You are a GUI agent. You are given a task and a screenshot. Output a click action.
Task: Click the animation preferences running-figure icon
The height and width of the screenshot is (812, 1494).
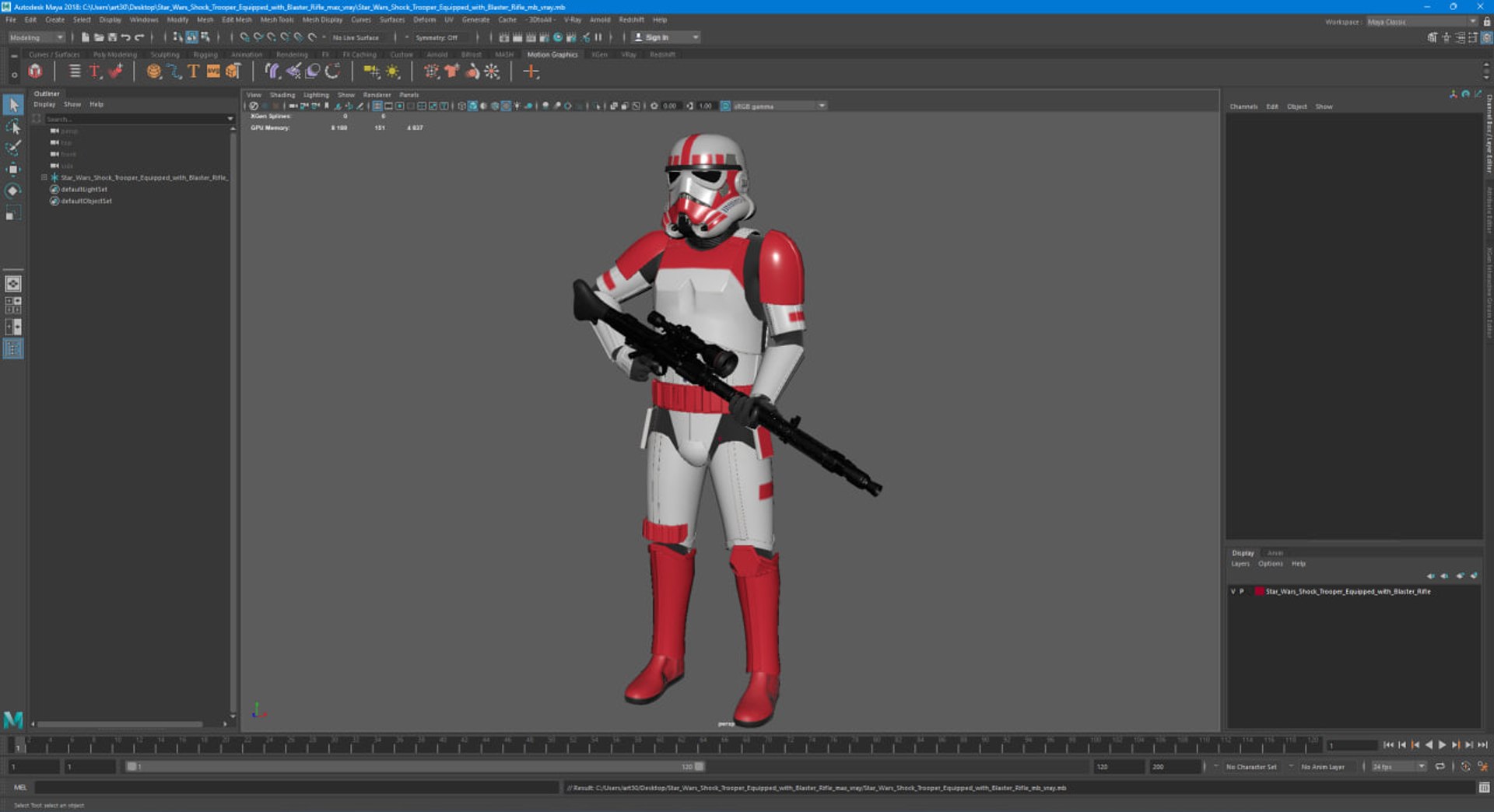1482,767
